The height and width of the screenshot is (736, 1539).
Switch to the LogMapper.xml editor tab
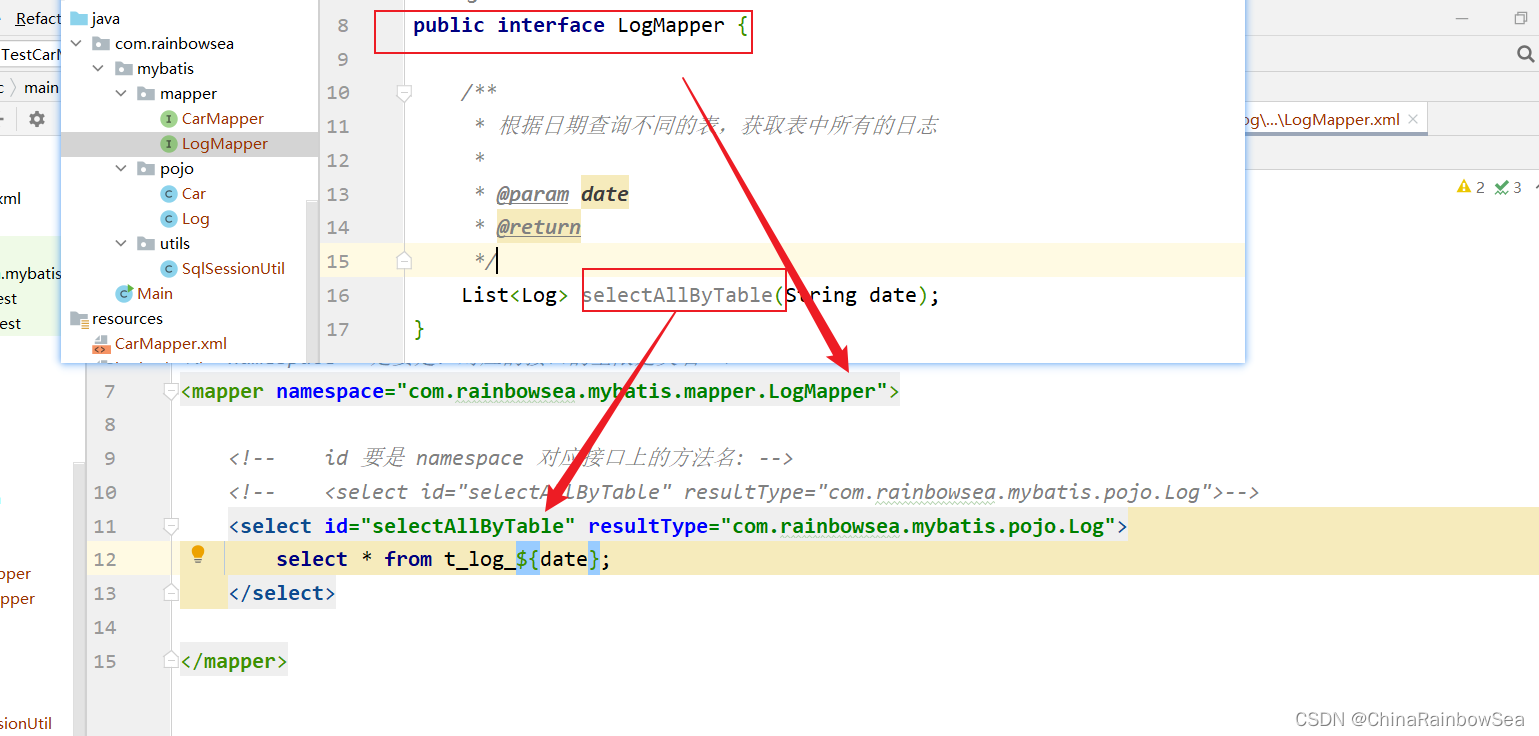1325,120
